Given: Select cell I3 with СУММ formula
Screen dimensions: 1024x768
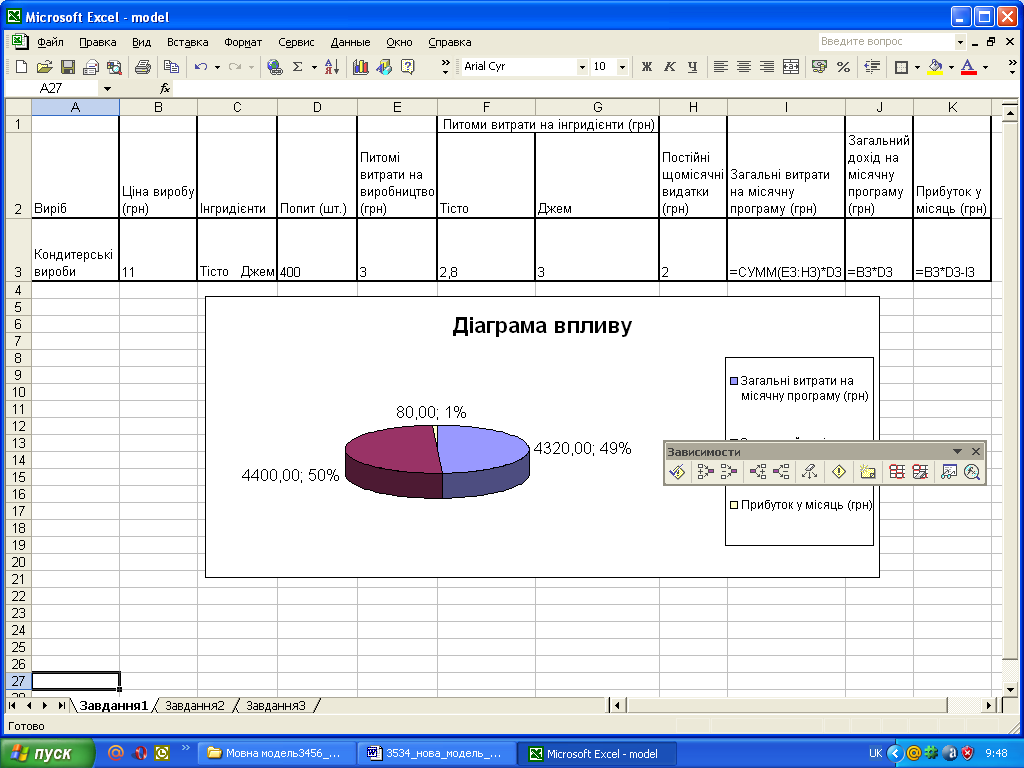Looking at the screenshot, I should click(786, 249).
